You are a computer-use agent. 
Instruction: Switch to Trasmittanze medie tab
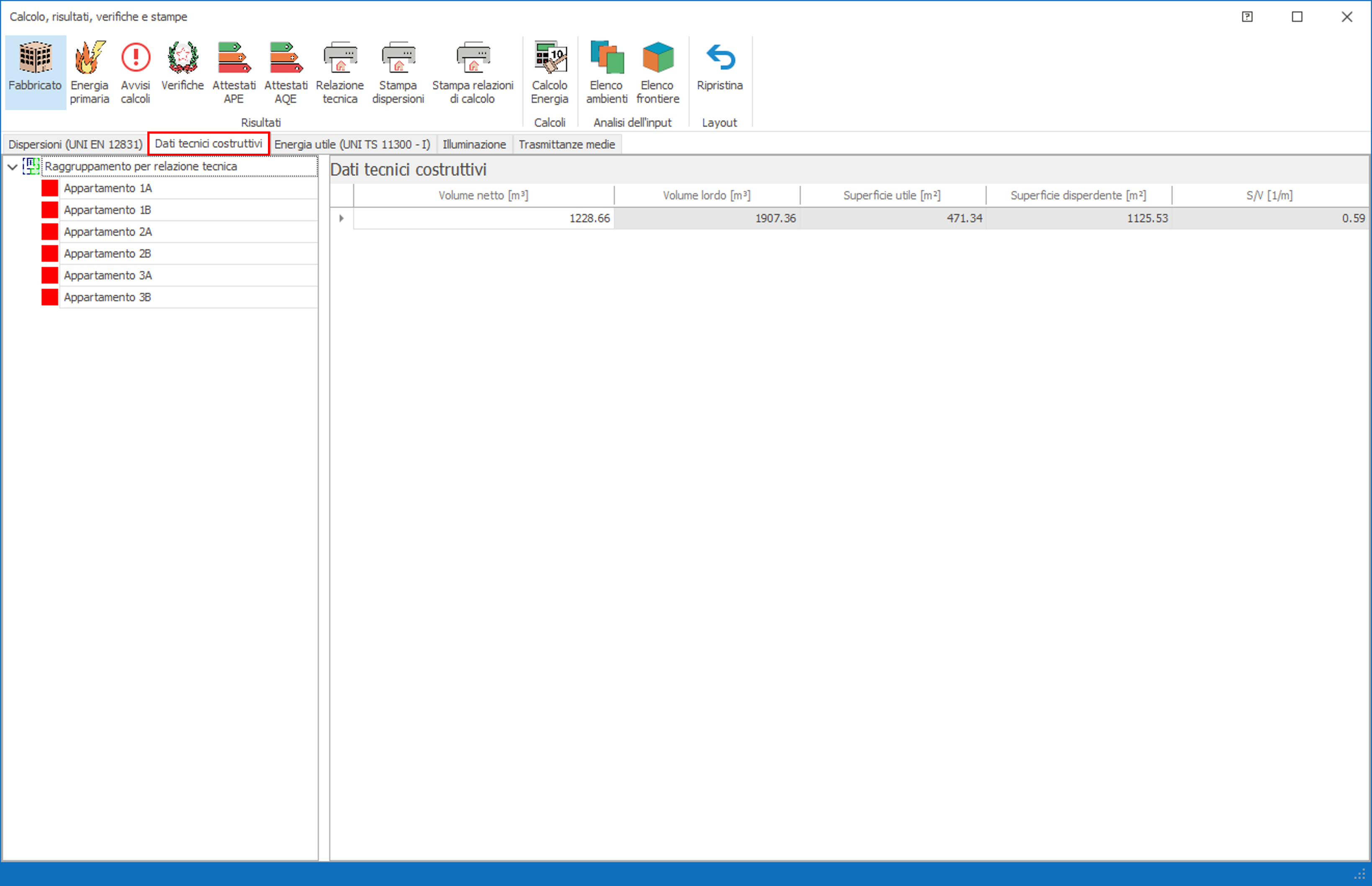click(x=566, y=144)
